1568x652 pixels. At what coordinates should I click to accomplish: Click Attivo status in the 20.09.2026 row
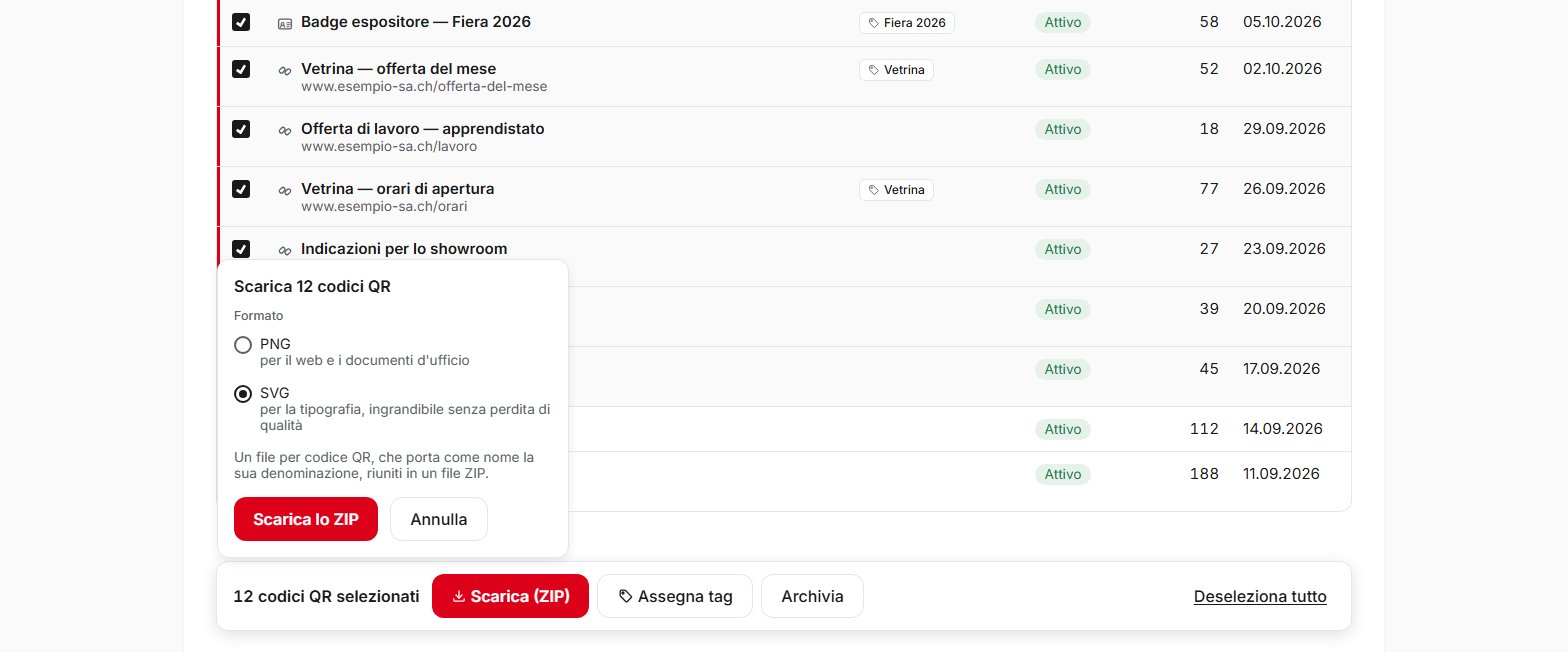(x=1063, y=309)
